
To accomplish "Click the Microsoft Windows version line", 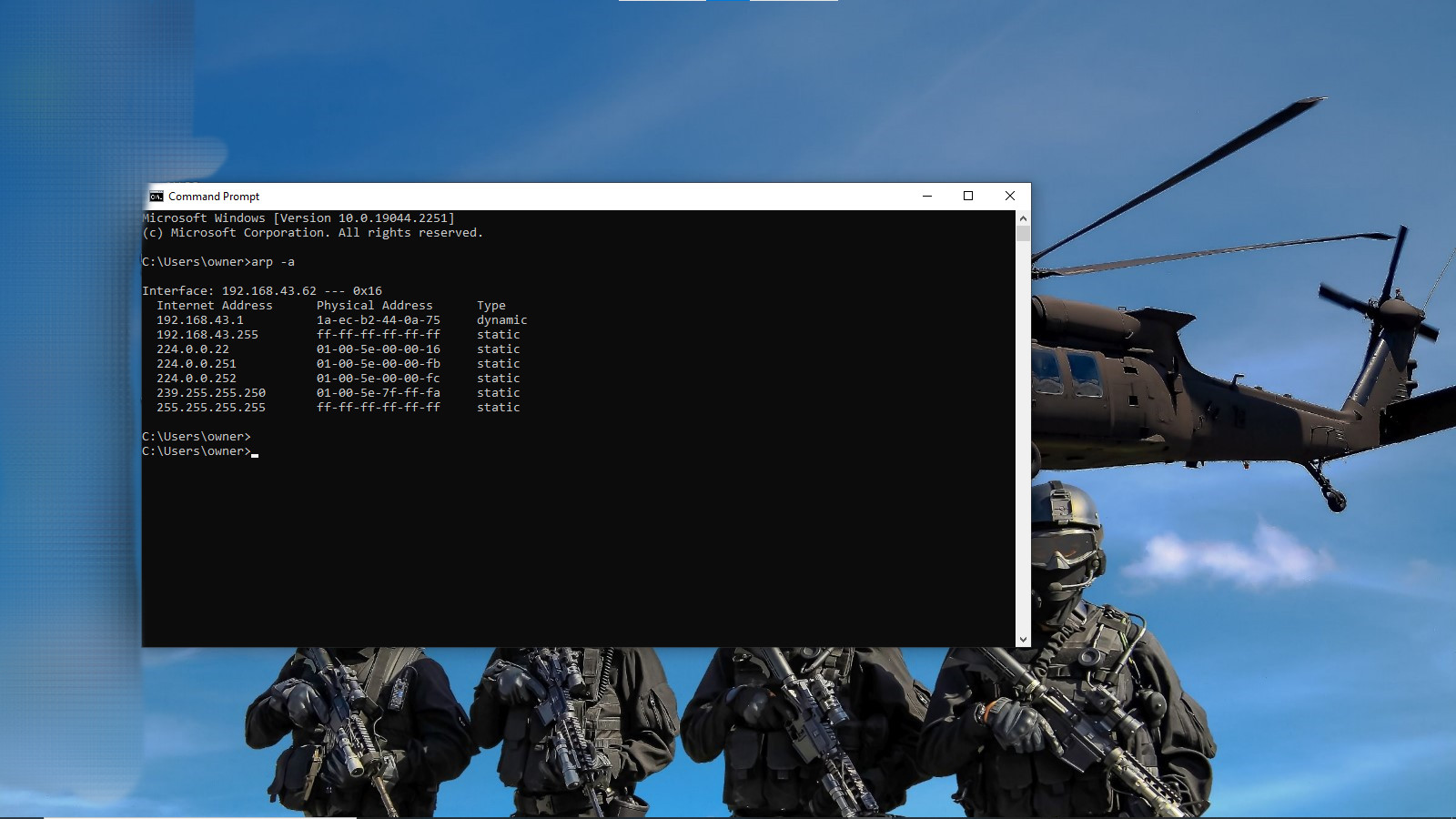I will [298, 217].
